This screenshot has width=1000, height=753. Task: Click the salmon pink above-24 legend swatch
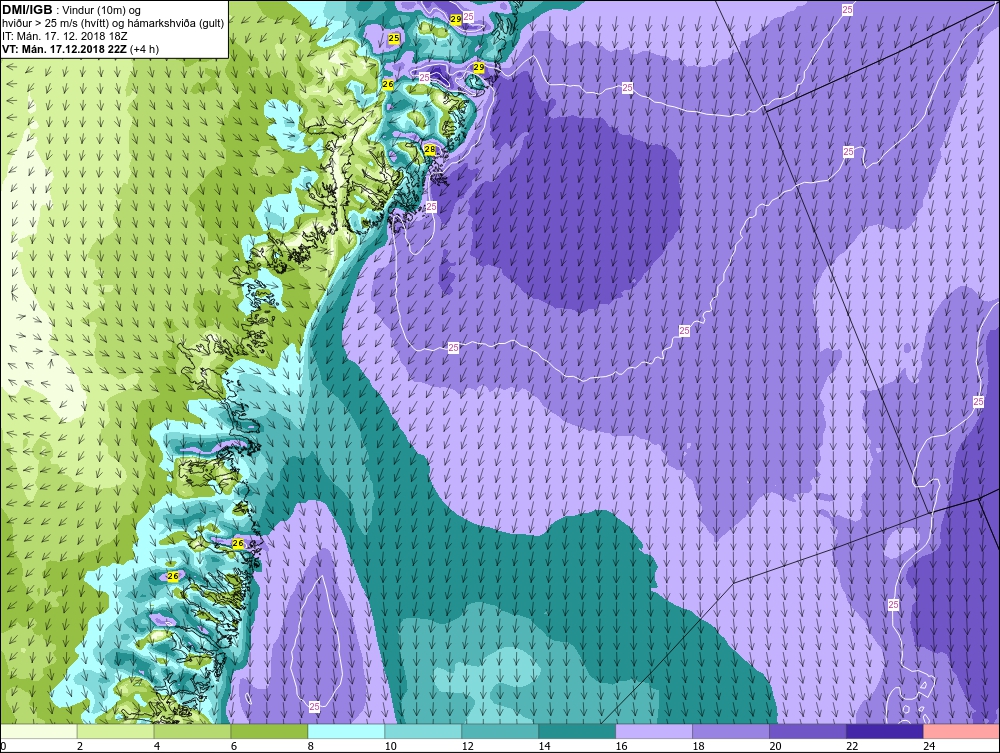point(961,731)
